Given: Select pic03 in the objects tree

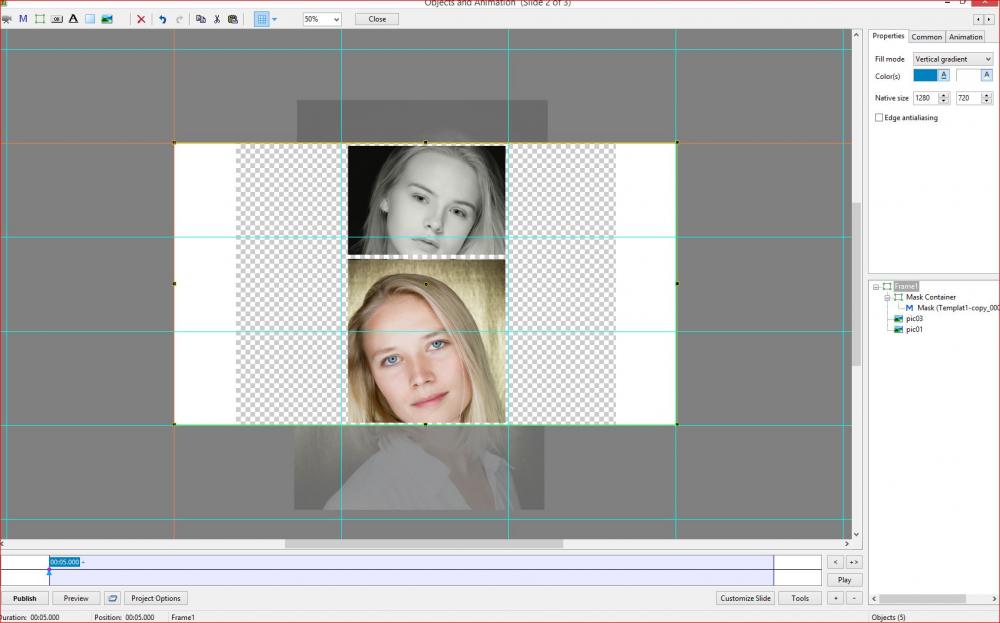Looking at the screenshot, I should click(914, 318).
